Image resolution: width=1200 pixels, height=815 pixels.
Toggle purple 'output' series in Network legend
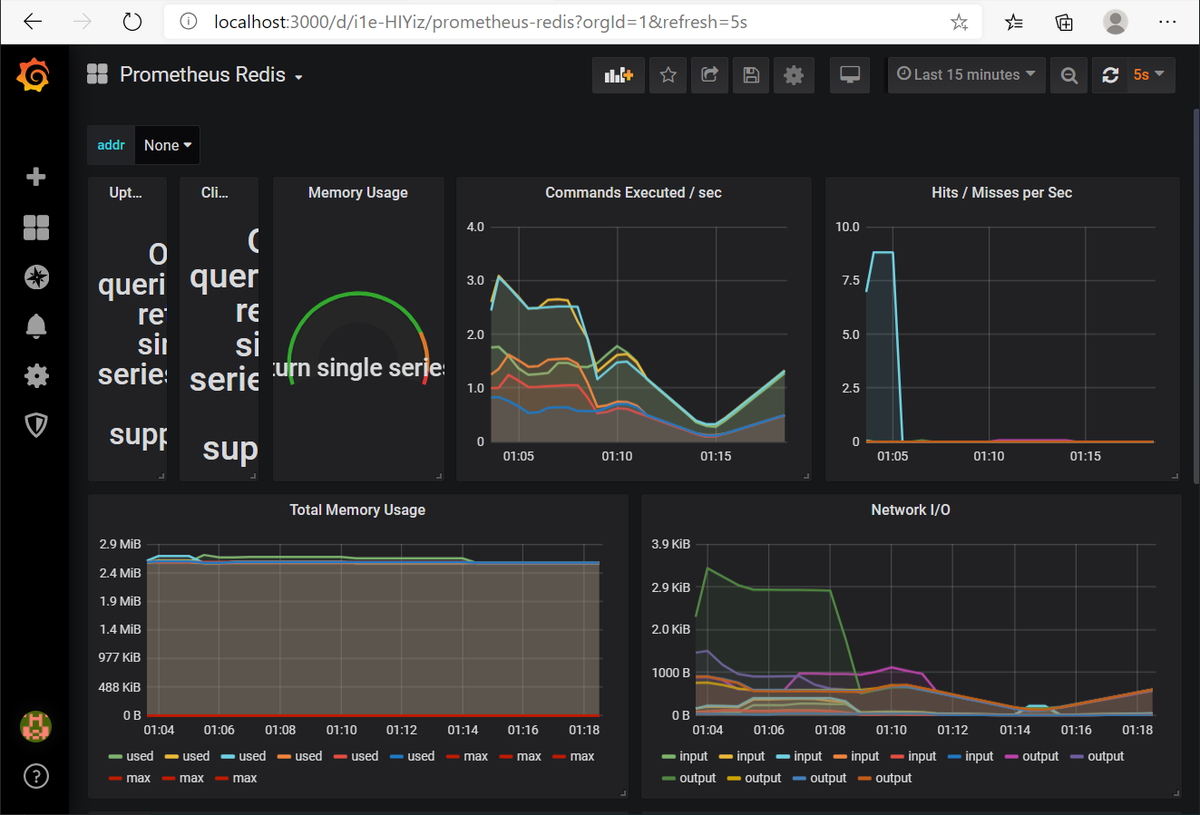(x=1106, y=757)
